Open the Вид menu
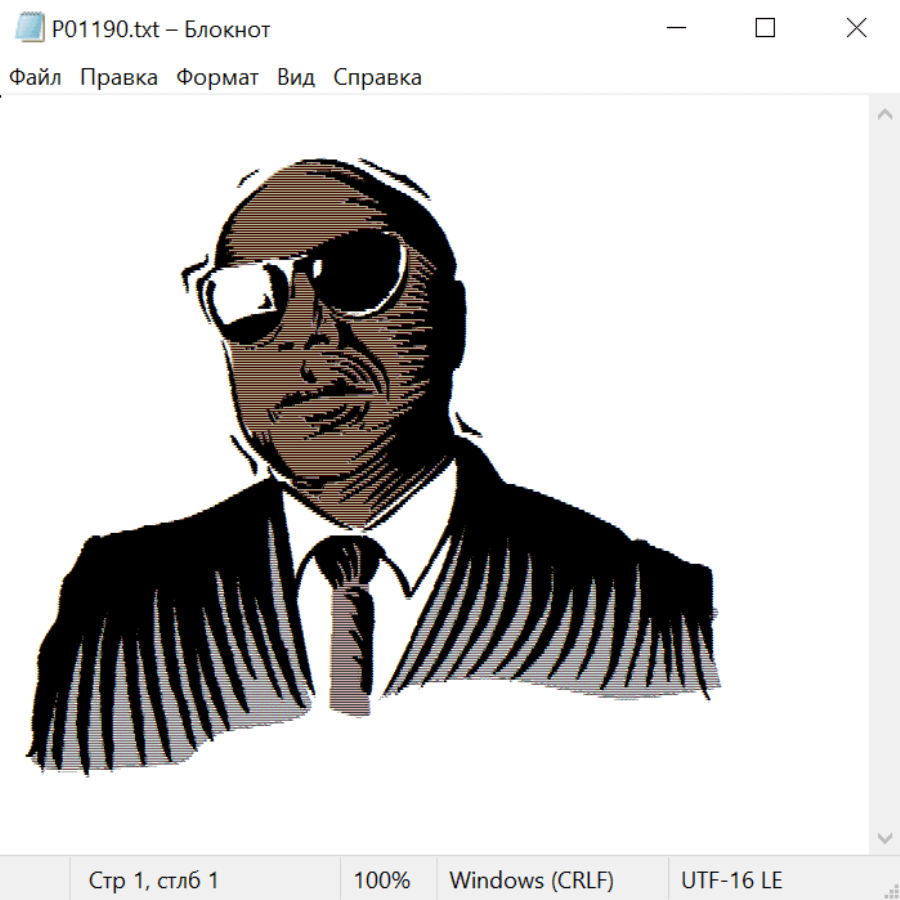Screen dimensions: 900x900 pyautogui.click(x=296, y=78)
